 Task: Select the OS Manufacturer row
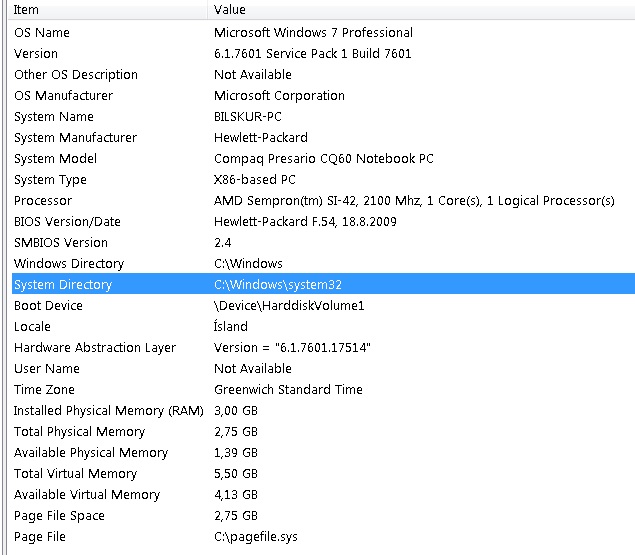coord(63,96)
